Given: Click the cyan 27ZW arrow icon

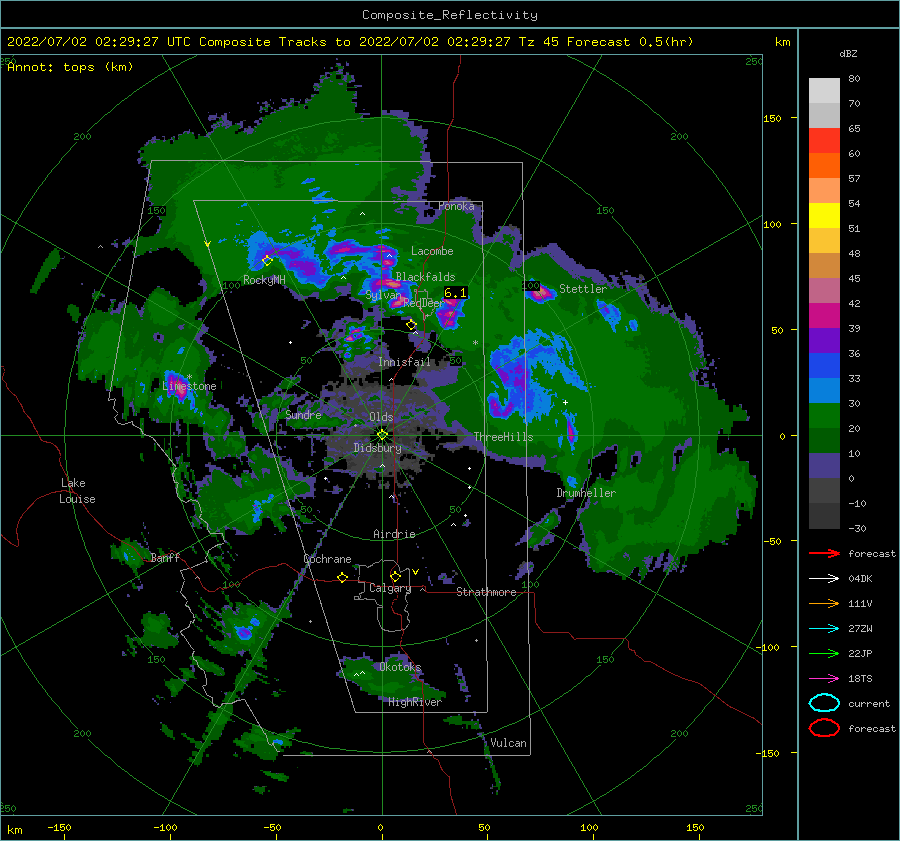Looking at the screenshot, I should pos(824,629).
